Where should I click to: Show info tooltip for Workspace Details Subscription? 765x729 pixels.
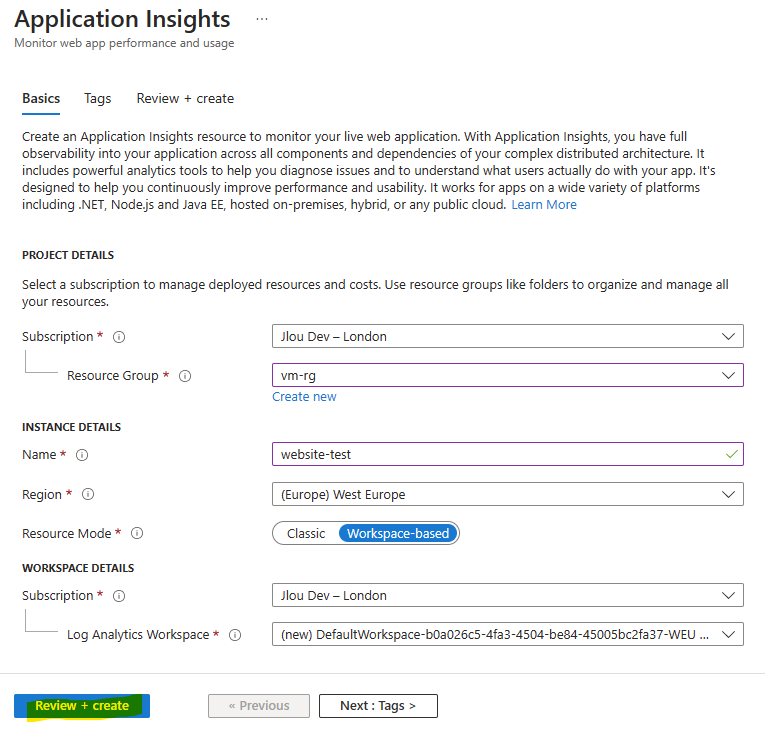coord(119,596)
